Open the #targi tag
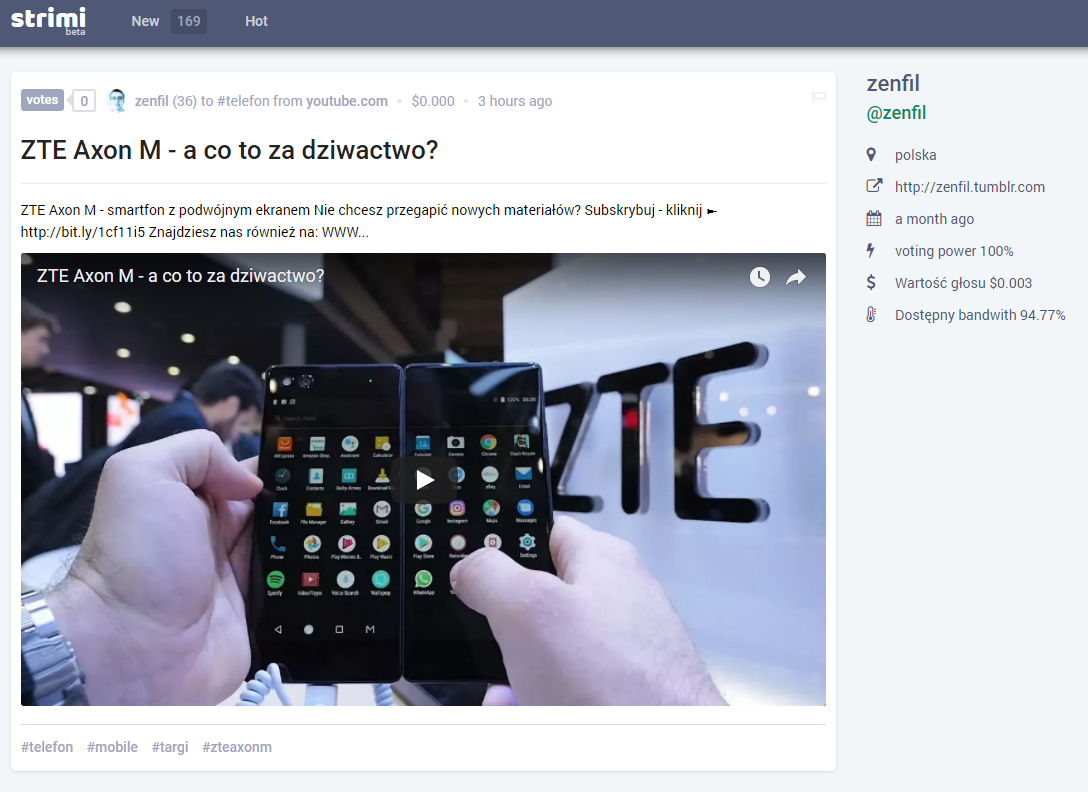The image size is (1088, 792). click(x=170, y=747)
